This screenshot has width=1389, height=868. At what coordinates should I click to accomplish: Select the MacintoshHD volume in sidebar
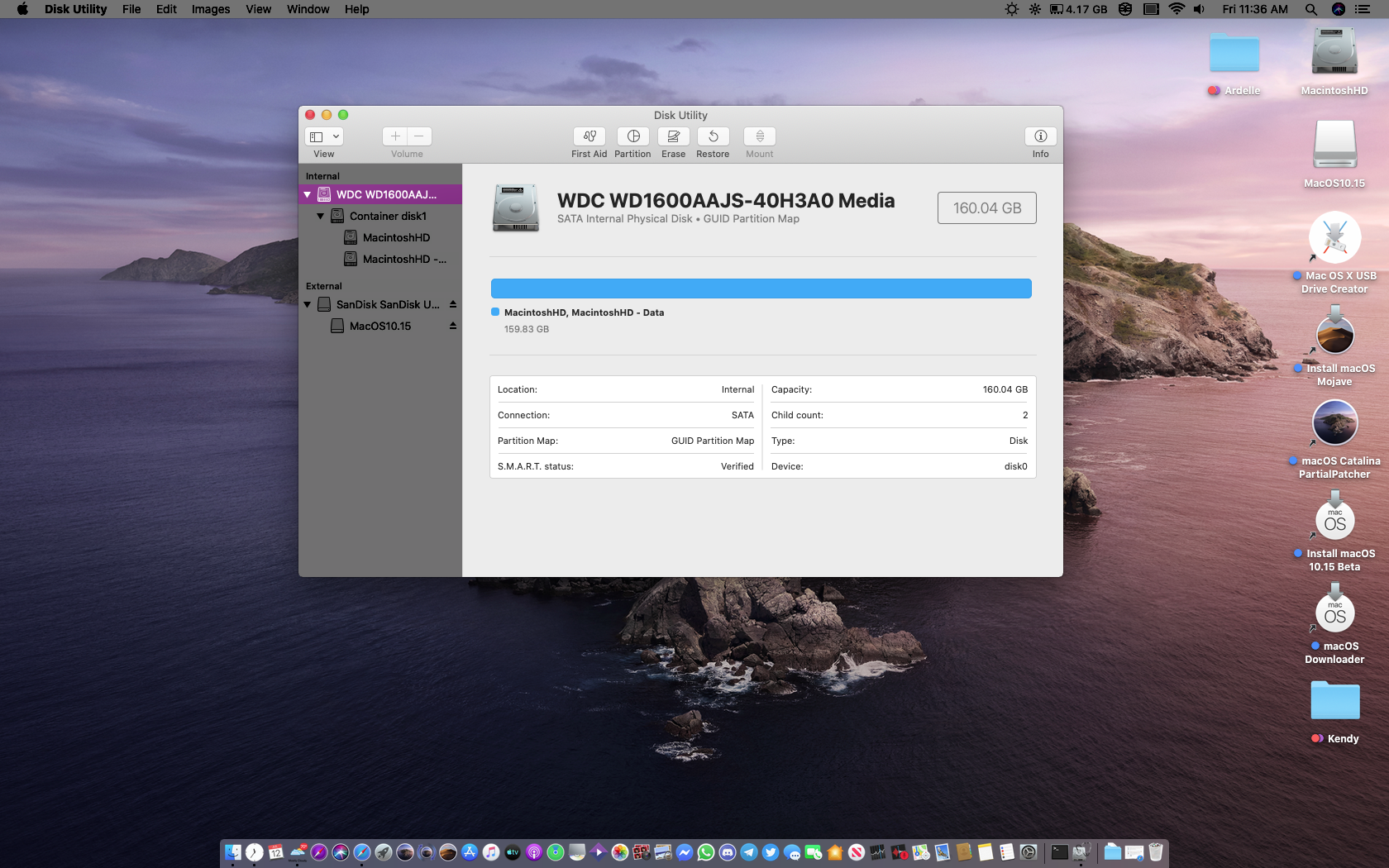point(380,238)
